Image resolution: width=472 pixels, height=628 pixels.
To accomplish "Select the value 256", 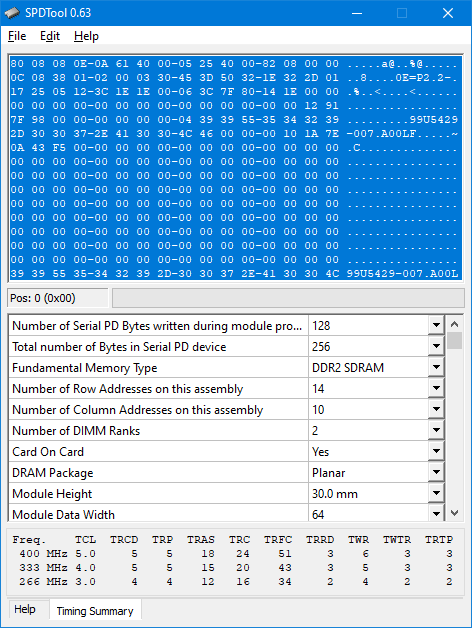I will pyautogui.click(x=321, y=346).
